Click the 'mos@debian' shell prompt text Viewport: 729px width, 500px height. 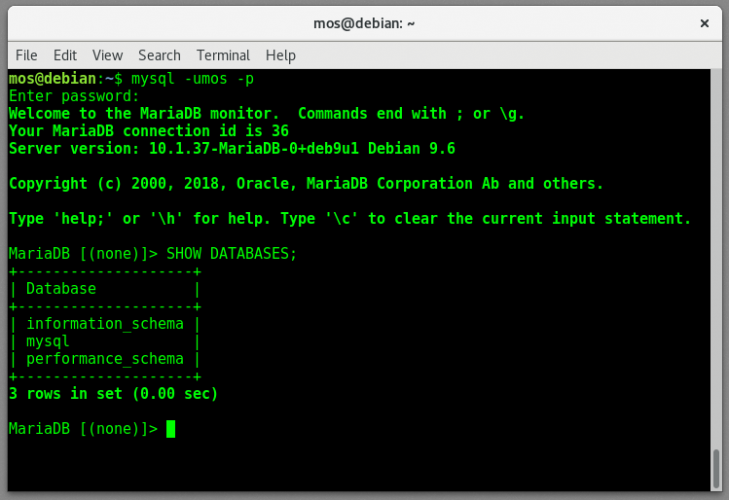click(53, 79)
